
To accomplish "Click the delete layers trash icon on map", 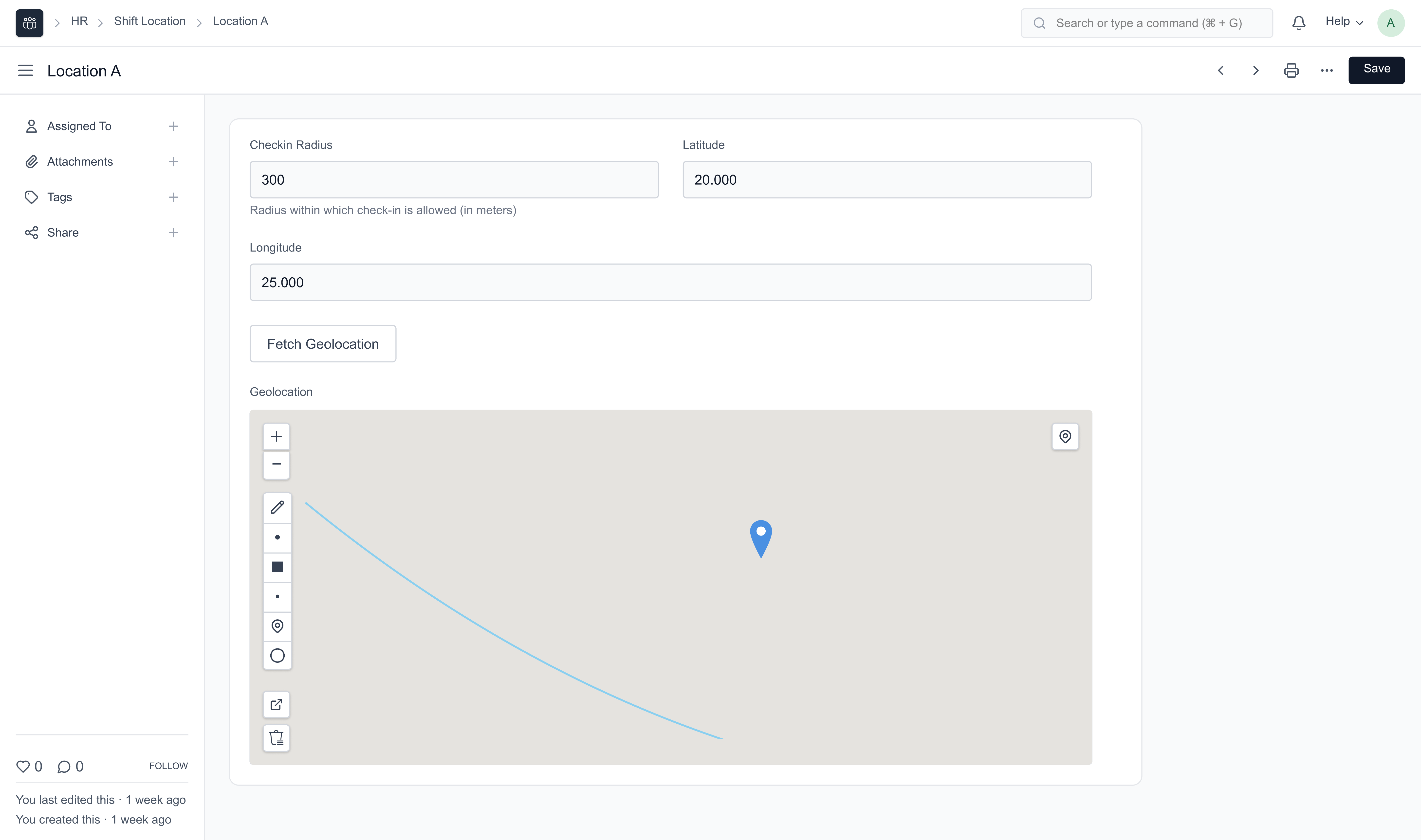I will click(x=276, y=738).
